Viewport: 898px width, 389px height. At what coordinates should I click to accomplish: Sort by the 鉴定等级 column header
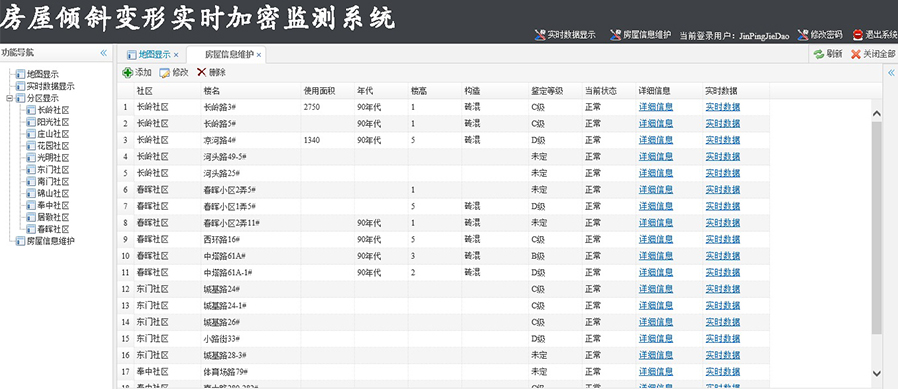(556, 91)
